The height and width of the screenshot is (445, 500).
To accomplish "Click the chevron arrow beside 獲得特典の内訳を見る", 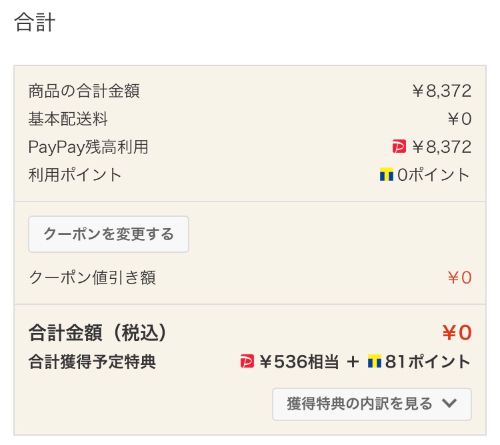I will tap(450, 403).
